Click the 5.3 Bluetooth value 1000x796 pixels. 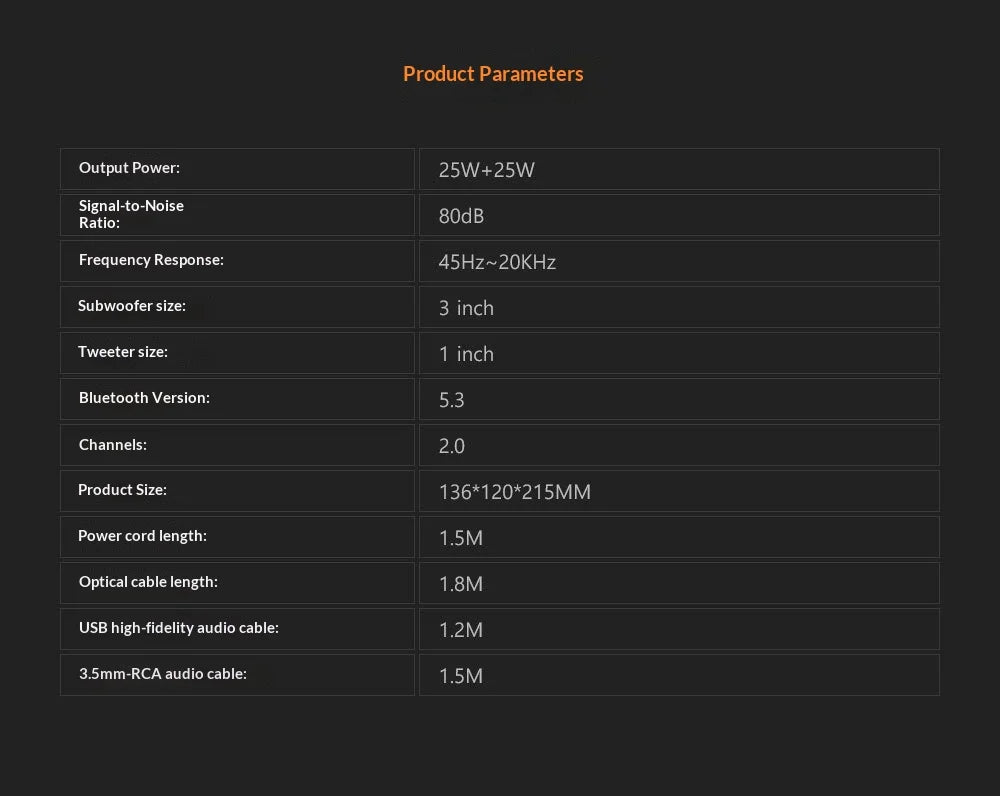(x=452, y=400)
